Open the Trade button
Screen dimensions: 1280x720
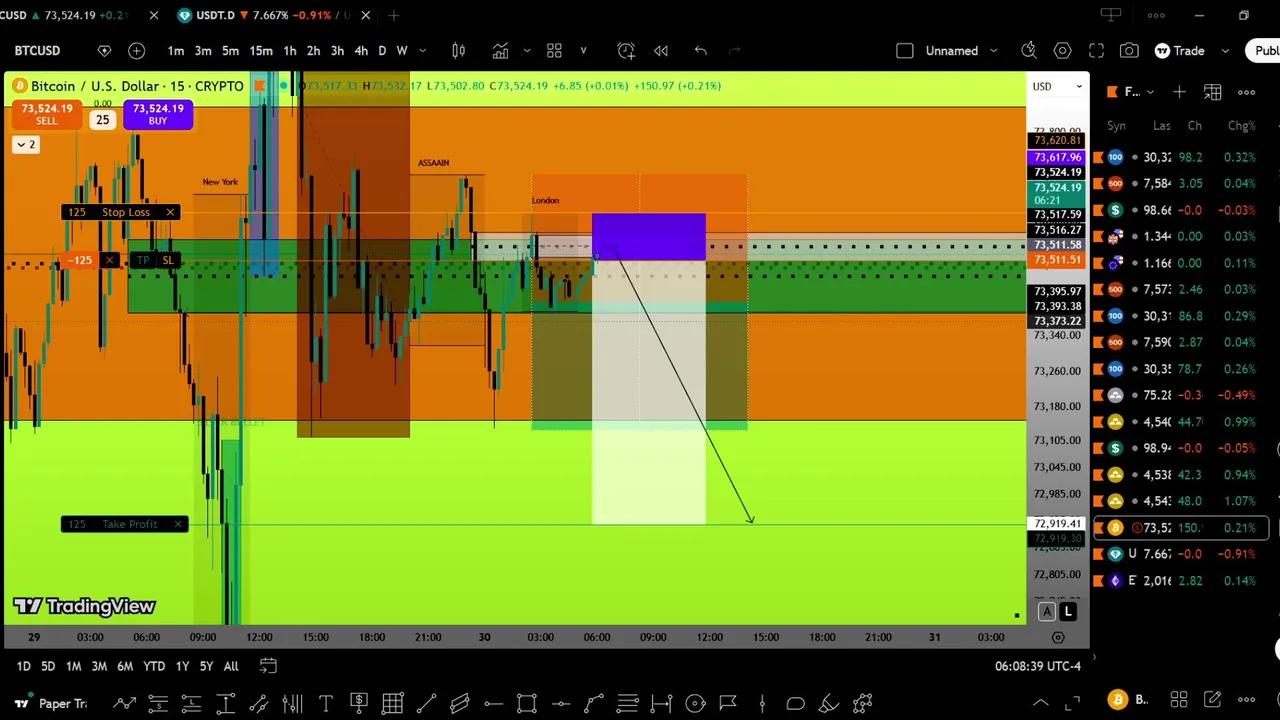[x=1180, y=51]
